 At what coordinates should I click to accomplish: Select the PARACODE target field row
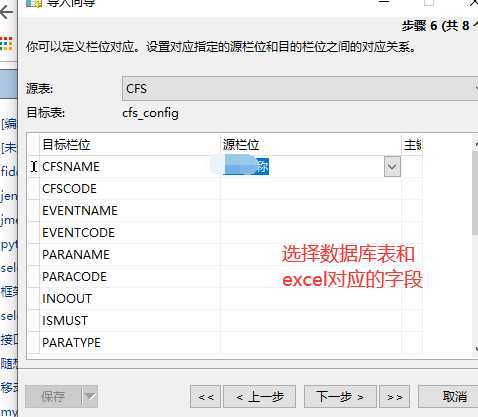[130, 277]
